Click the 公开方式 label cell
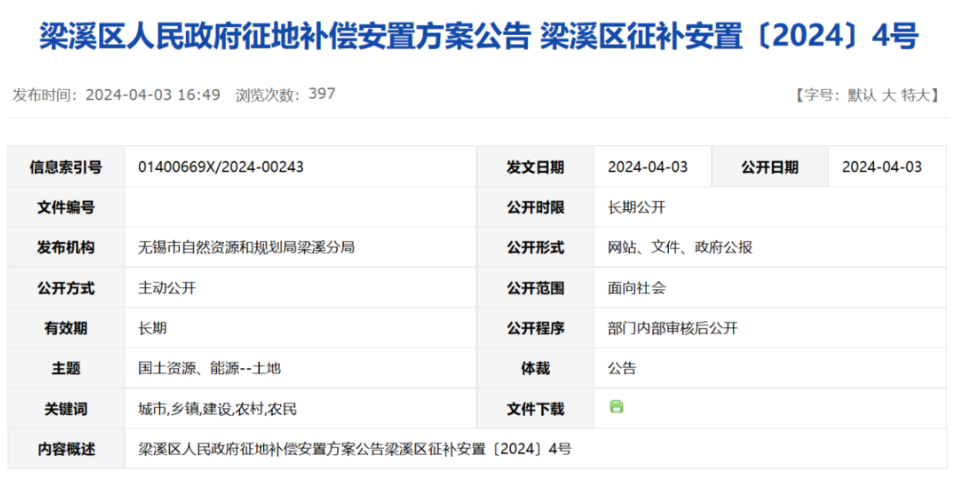Screen dimensions: 954x477 point(66,287)
